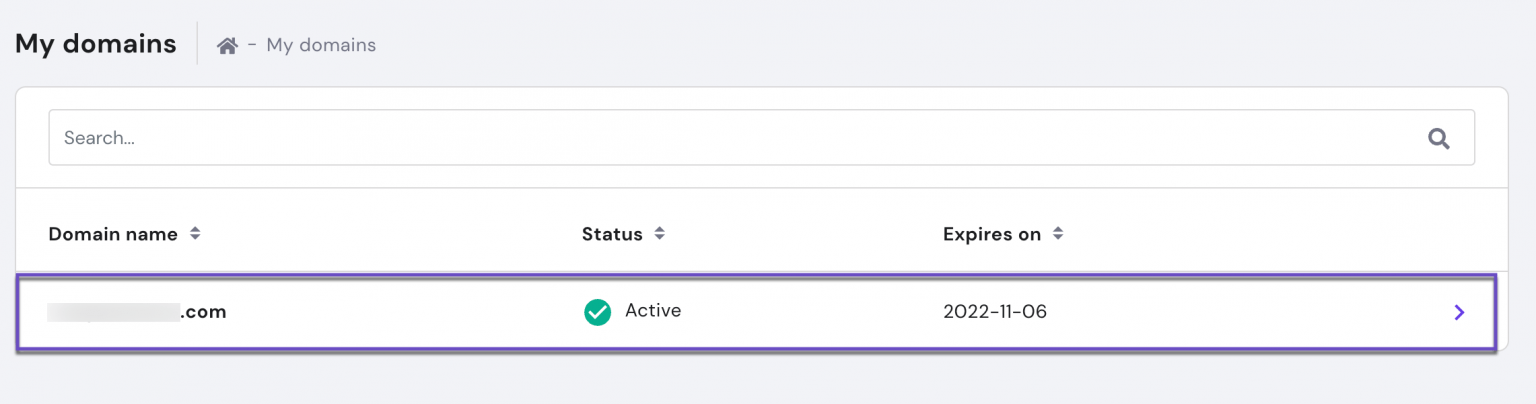Click the Active status text
The height and width of the screenshot is (404, 1536).
pos(653,311)
